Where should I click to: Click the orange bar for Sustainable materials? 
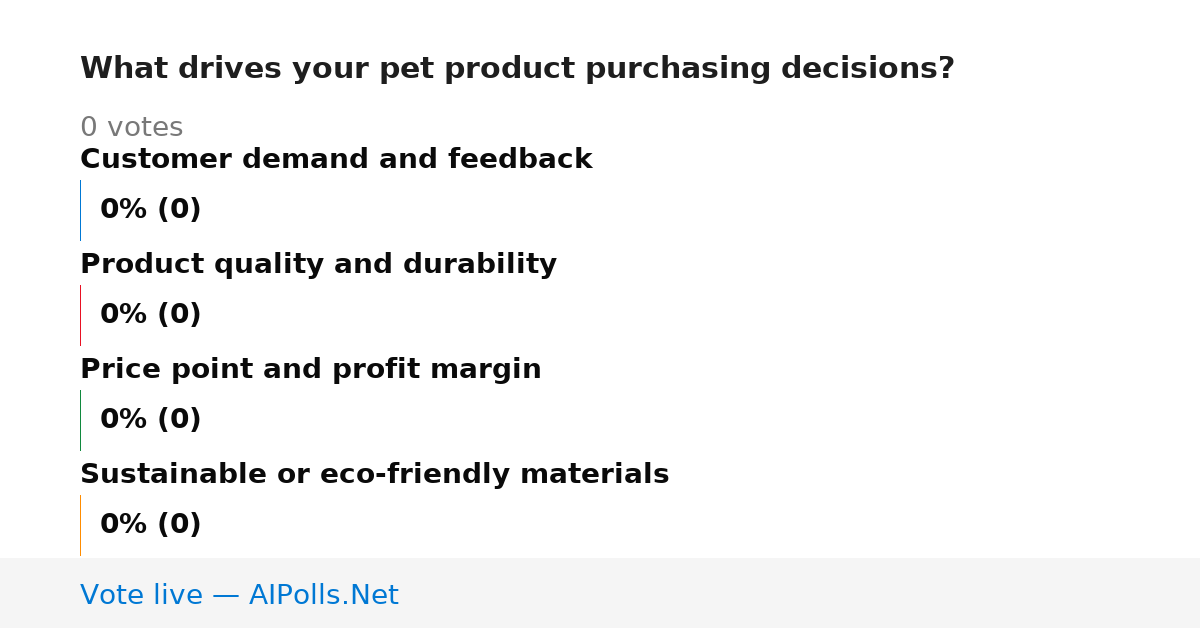(80, 525)
